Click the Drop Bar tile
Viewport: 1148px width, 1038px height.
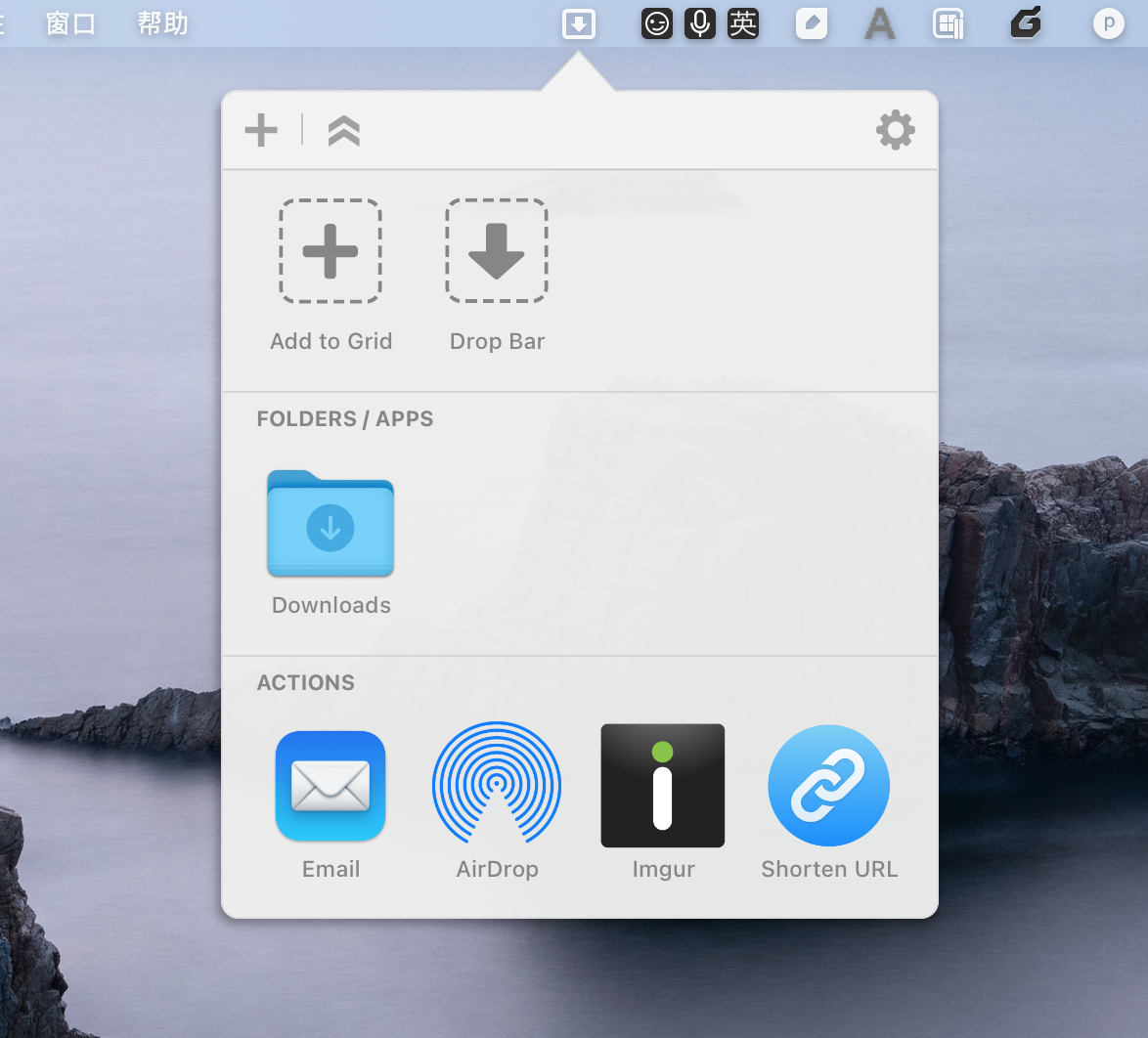tap(497, 251)
